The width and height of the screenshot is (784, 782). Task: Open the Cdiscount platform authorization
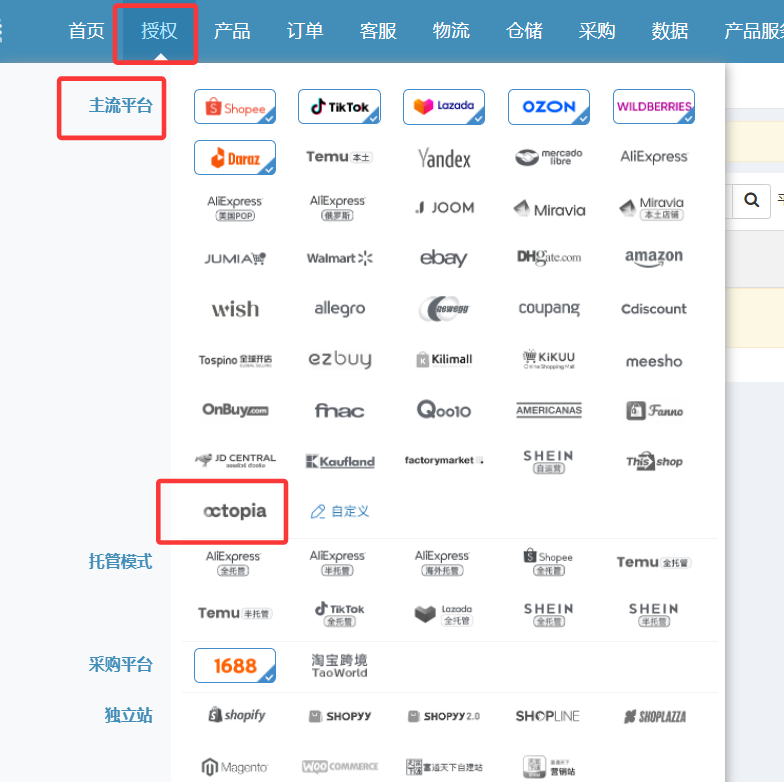tap(654, 309)
